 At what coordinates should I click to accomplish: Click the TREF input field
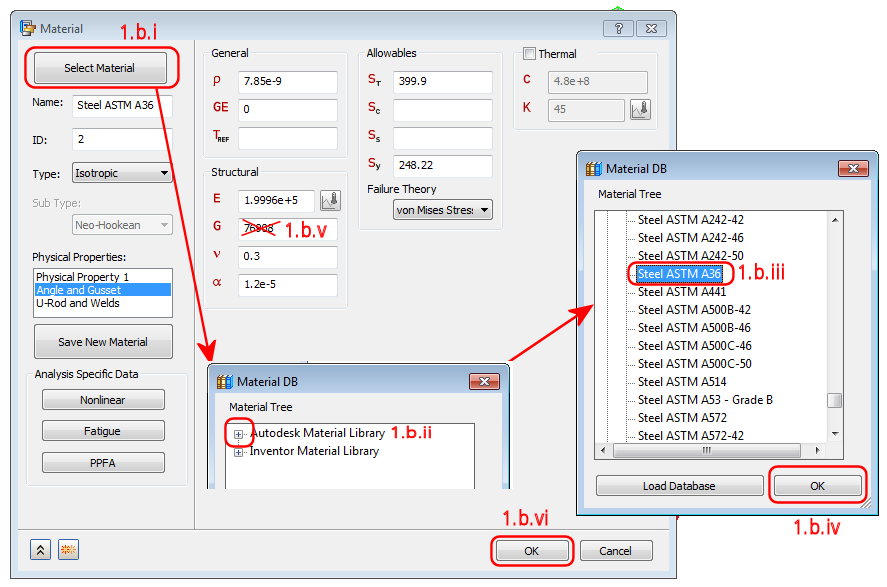pos(288,138)
